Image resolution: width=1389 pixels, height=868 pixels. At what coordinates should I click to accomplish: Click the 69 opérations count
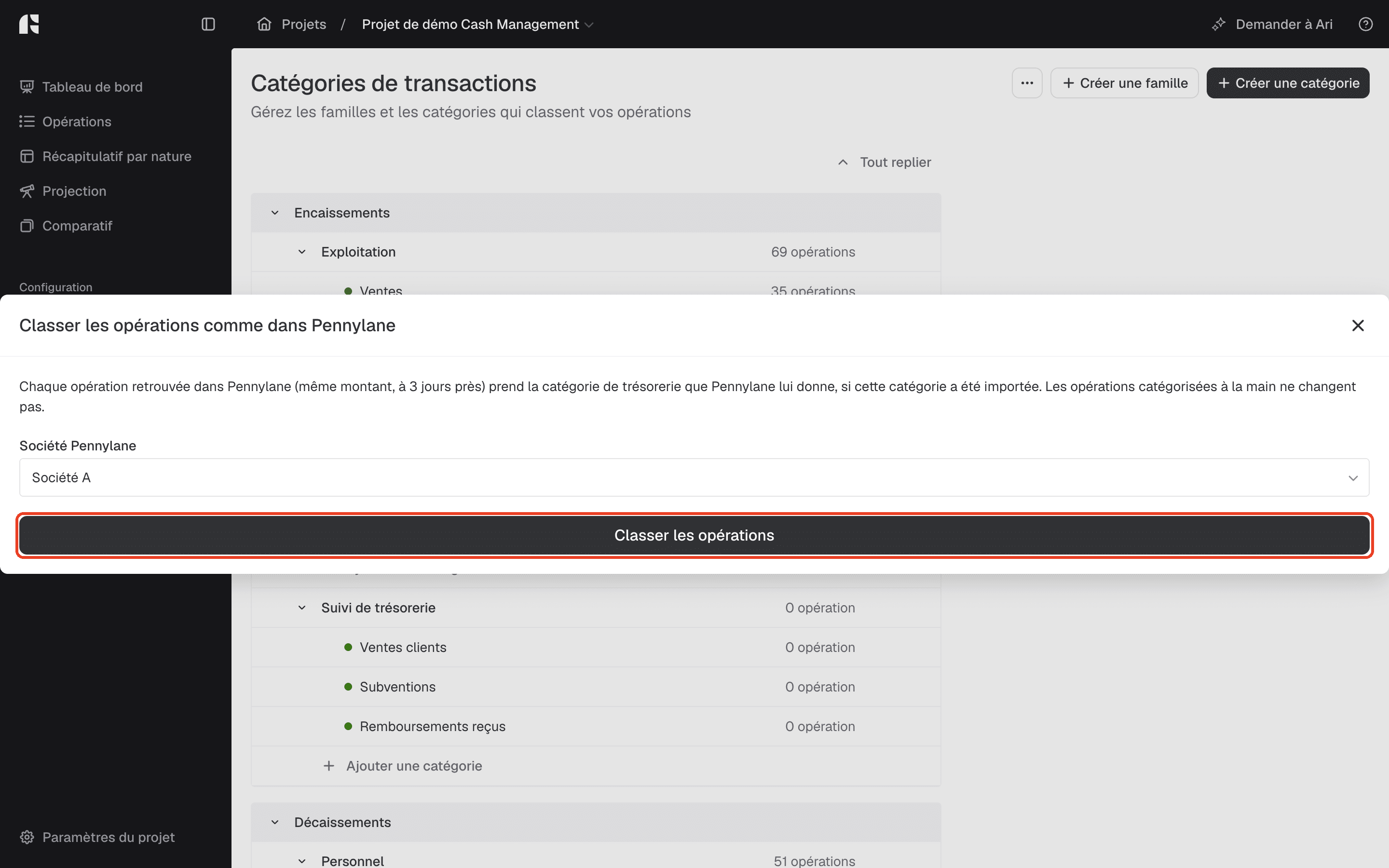click(x=813, y=252)
